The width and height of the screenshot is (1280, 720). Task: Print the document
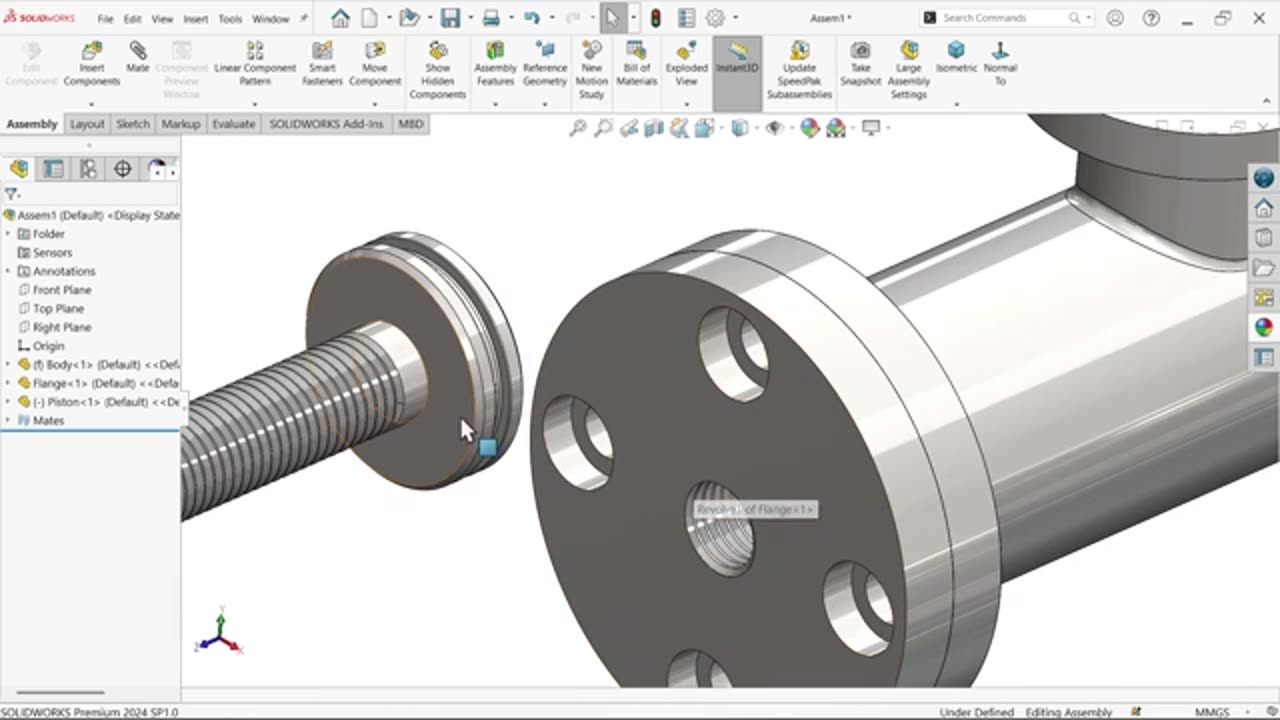click(491, 18)
